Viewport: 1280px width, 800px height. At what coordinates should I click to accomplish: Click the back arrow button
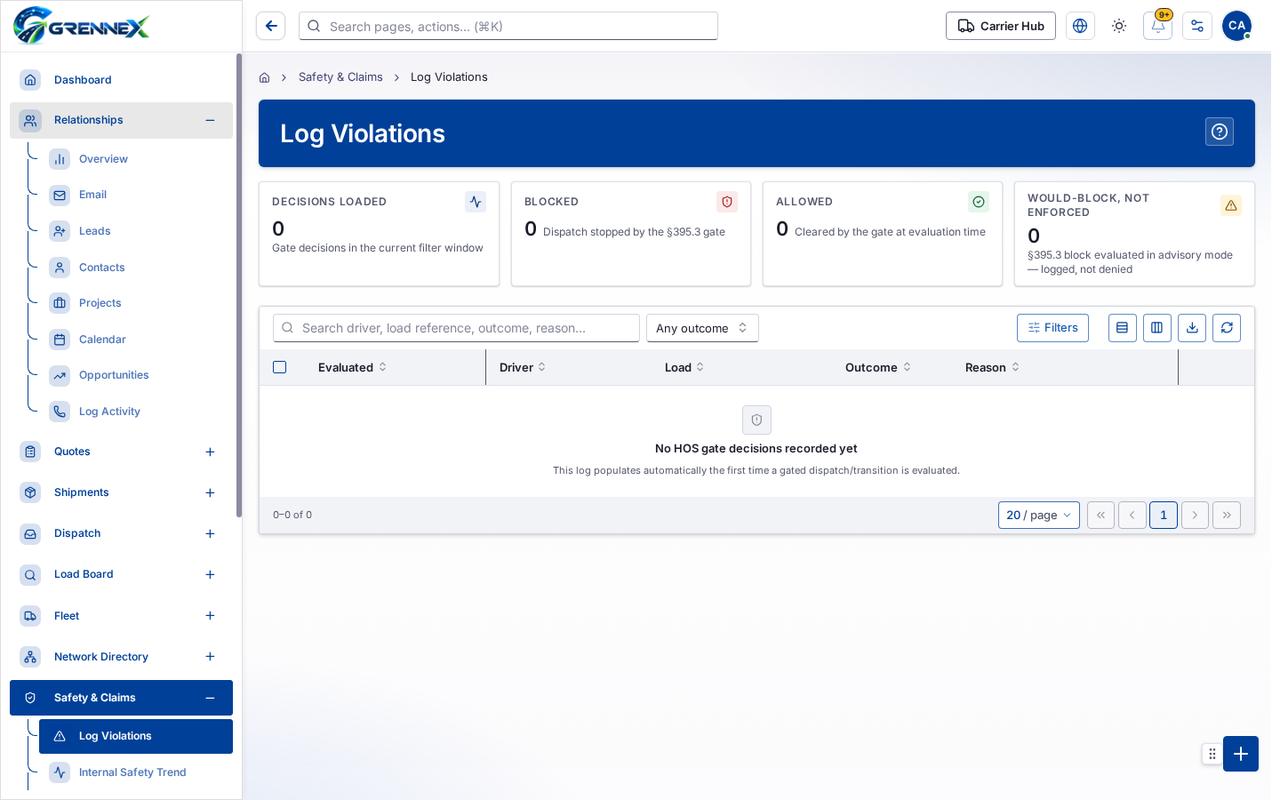(271, 26)
